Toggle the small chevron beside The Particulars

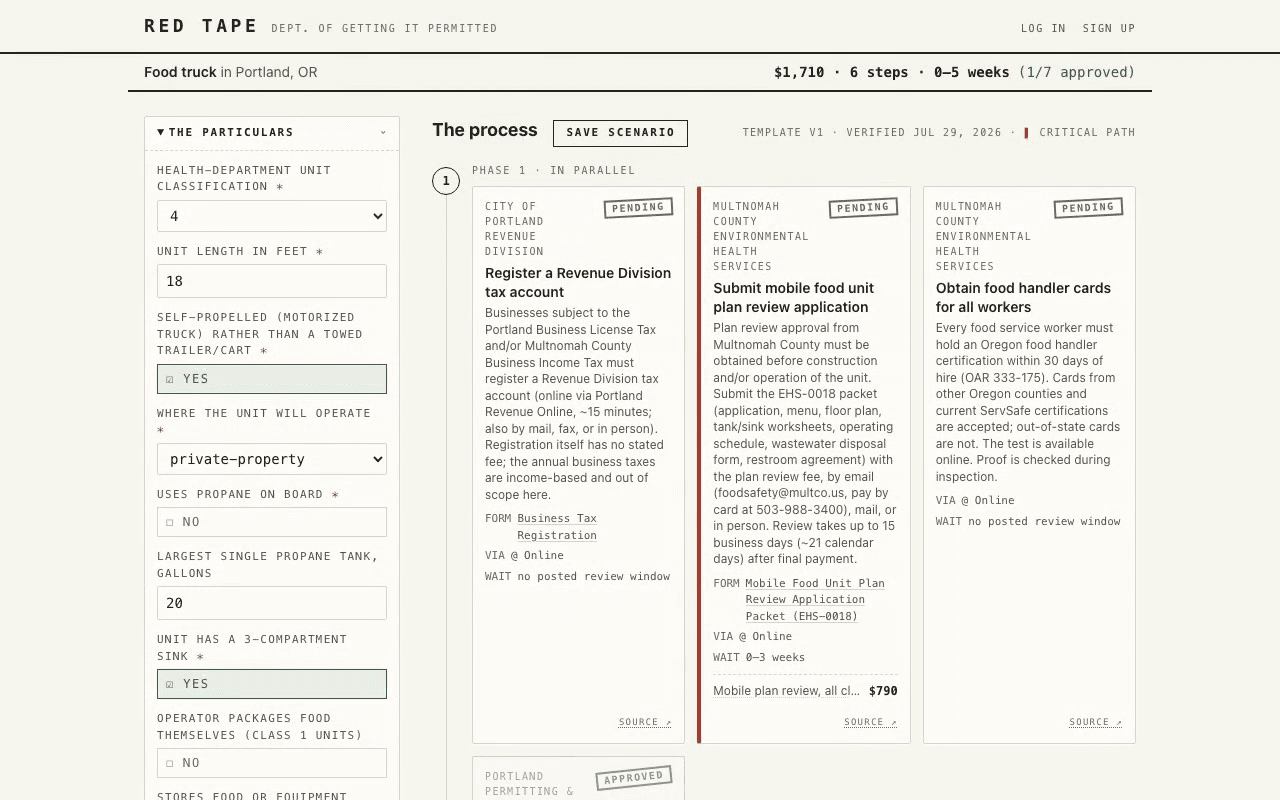coord(383,132)
